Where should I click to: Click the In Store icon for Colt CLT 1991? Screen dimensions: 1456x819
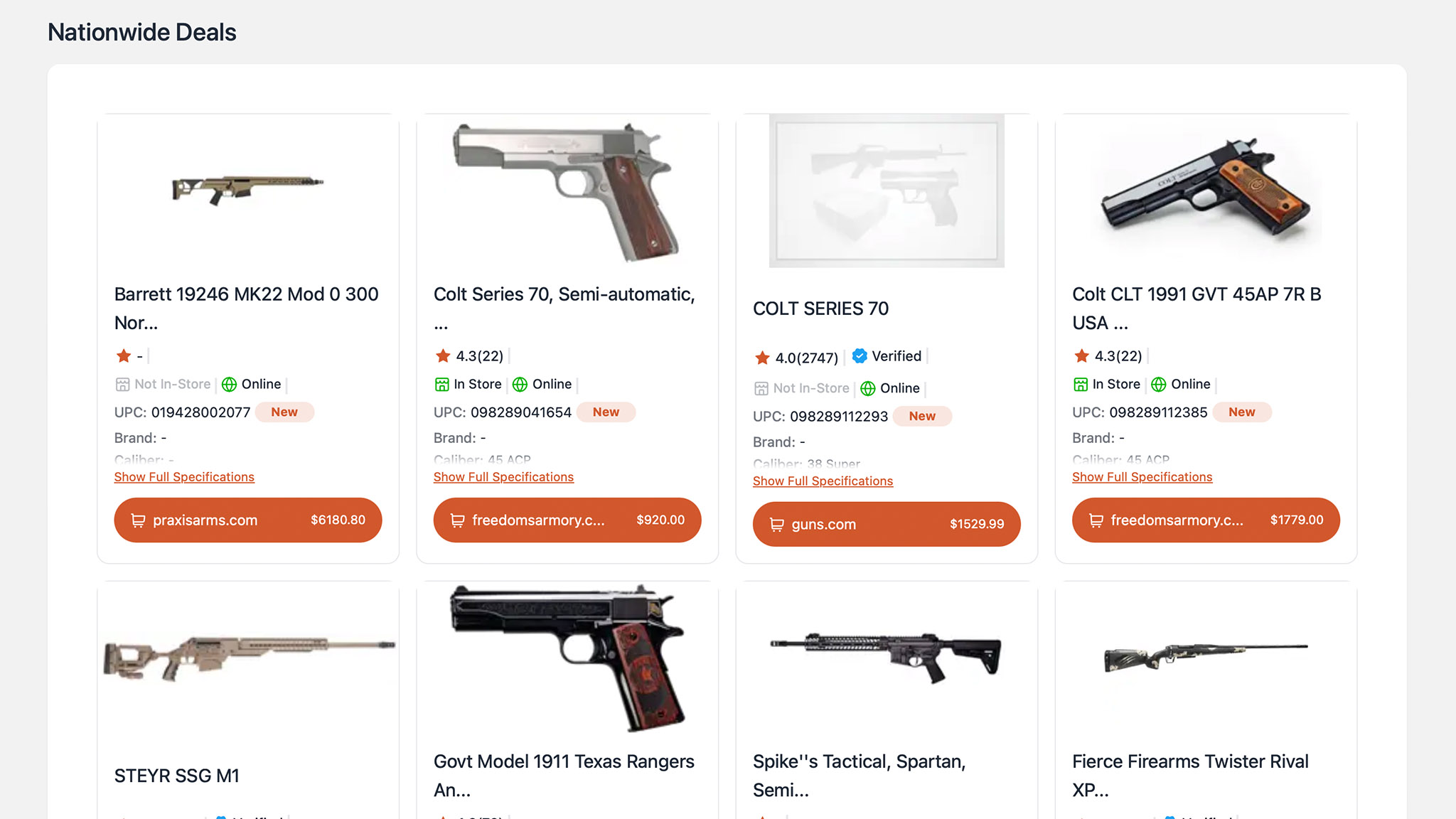[1079, 384]
